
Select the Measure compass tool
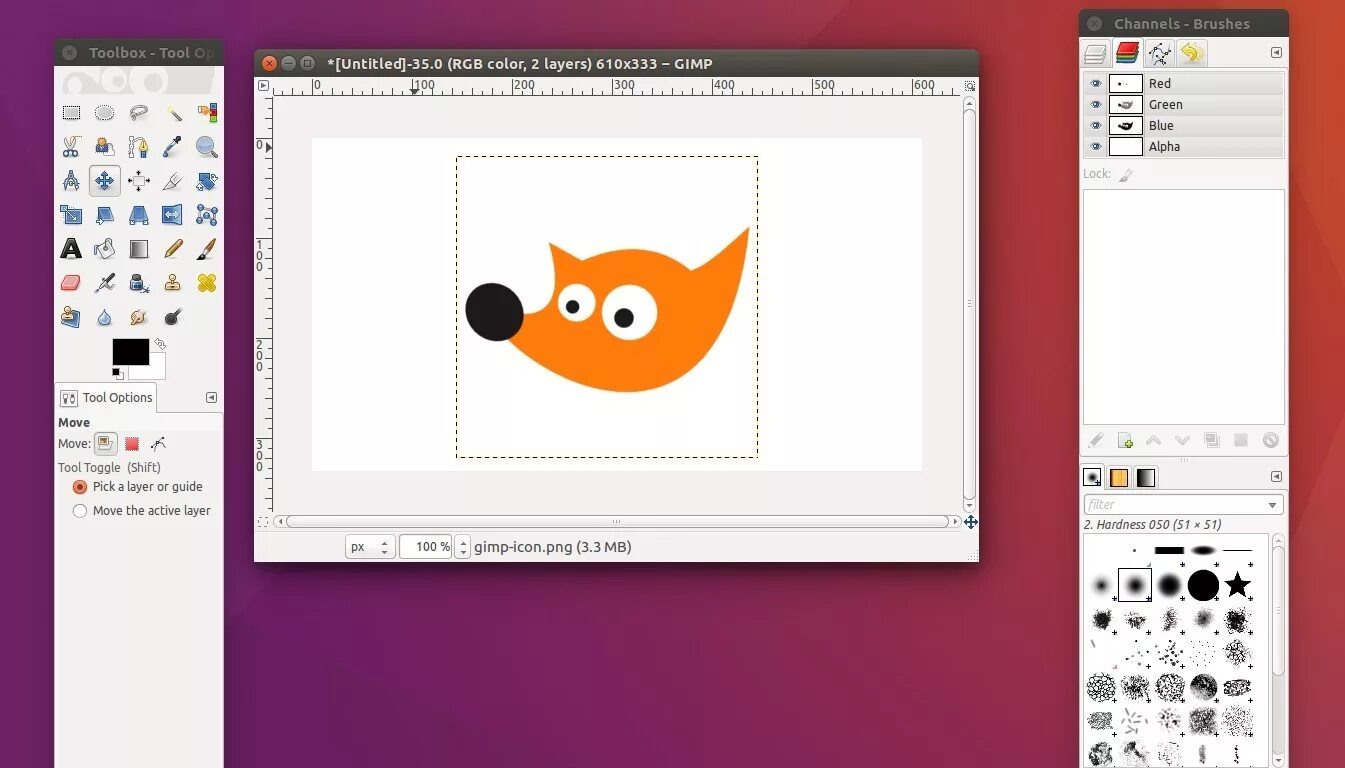pyautogui.click(x=71, y=181)
